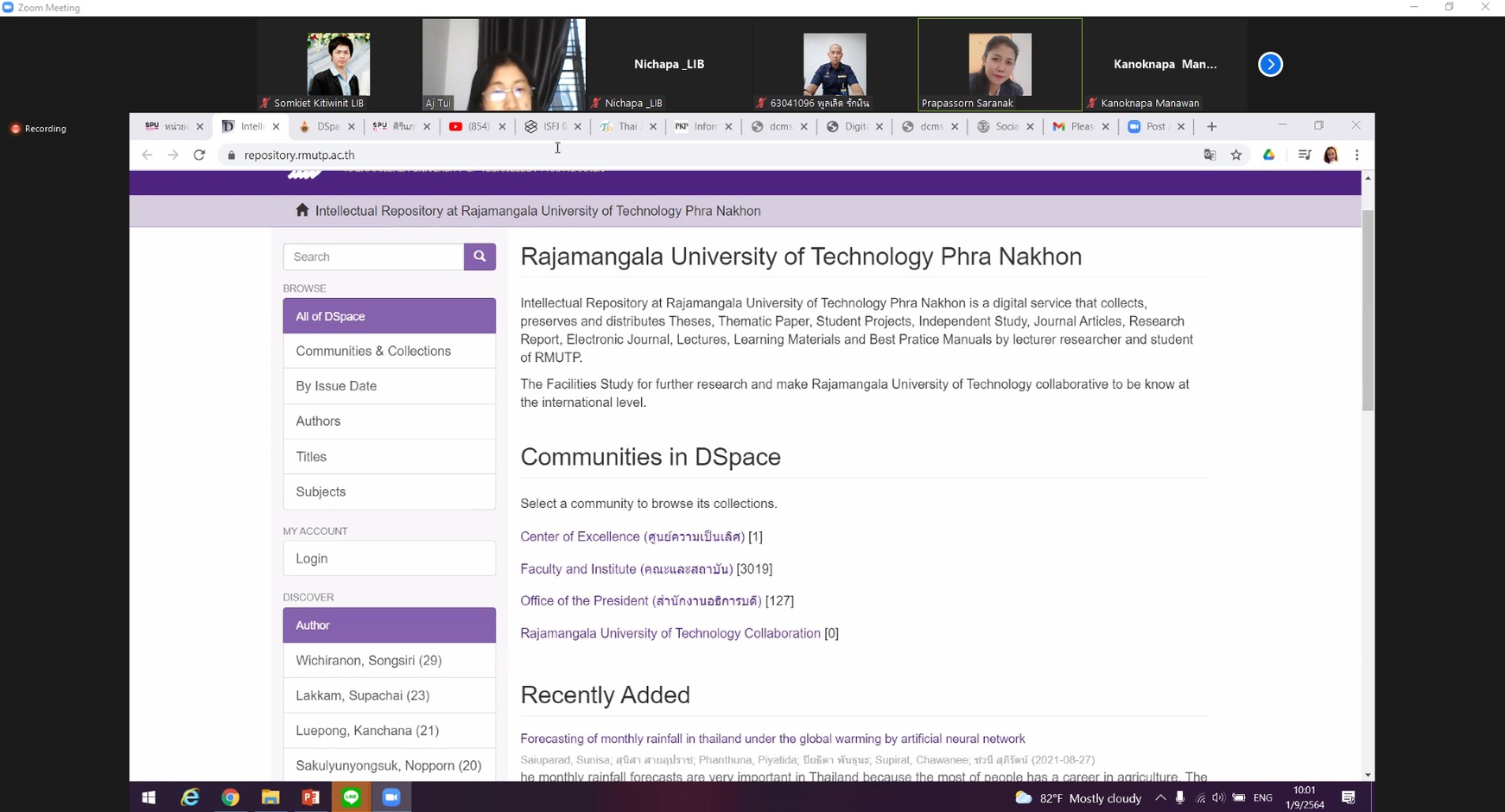
Task: Open the Chrome three-dot menu
Action: pos(1357,155)
